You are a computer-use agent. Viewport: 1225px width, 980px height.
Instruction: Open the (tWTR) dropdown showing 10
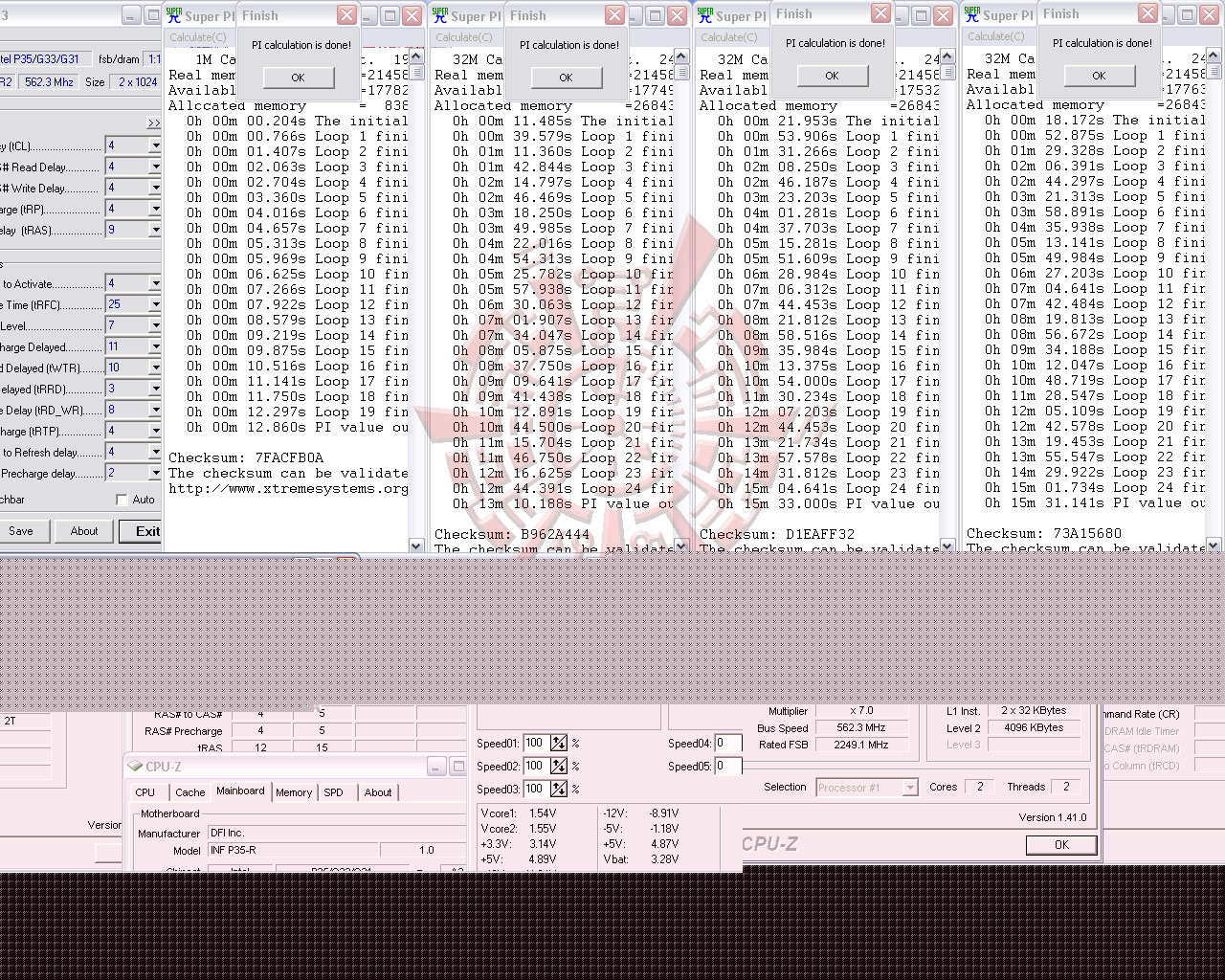155,367
